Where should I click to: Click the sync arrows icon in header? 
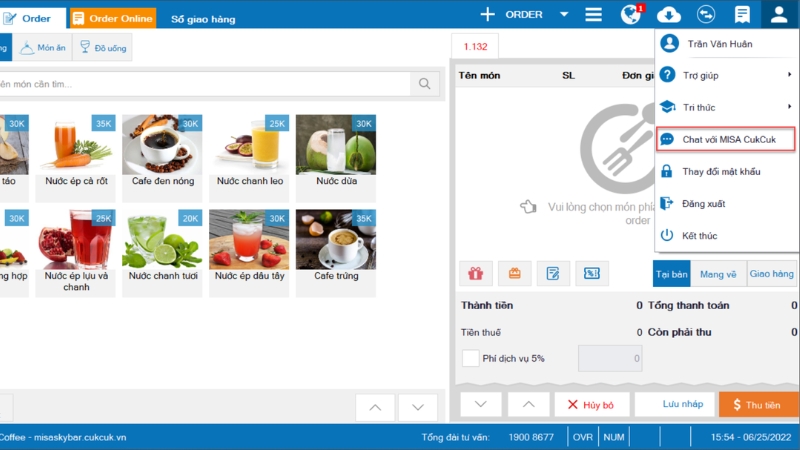705,15
